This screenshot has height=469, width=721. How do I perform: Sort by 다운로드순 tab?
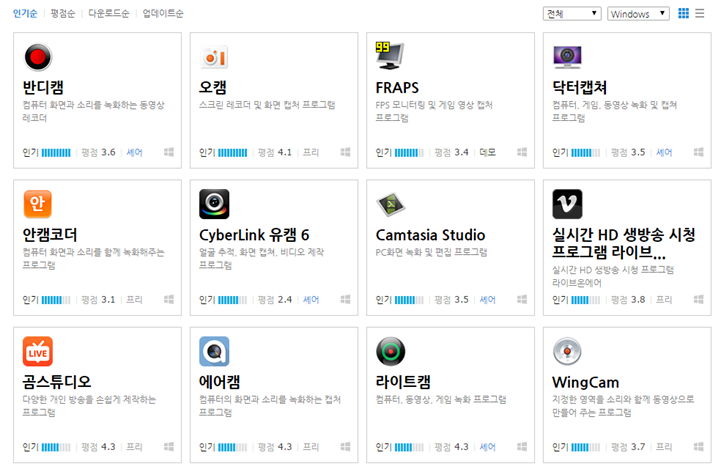(x=109, y=13)
